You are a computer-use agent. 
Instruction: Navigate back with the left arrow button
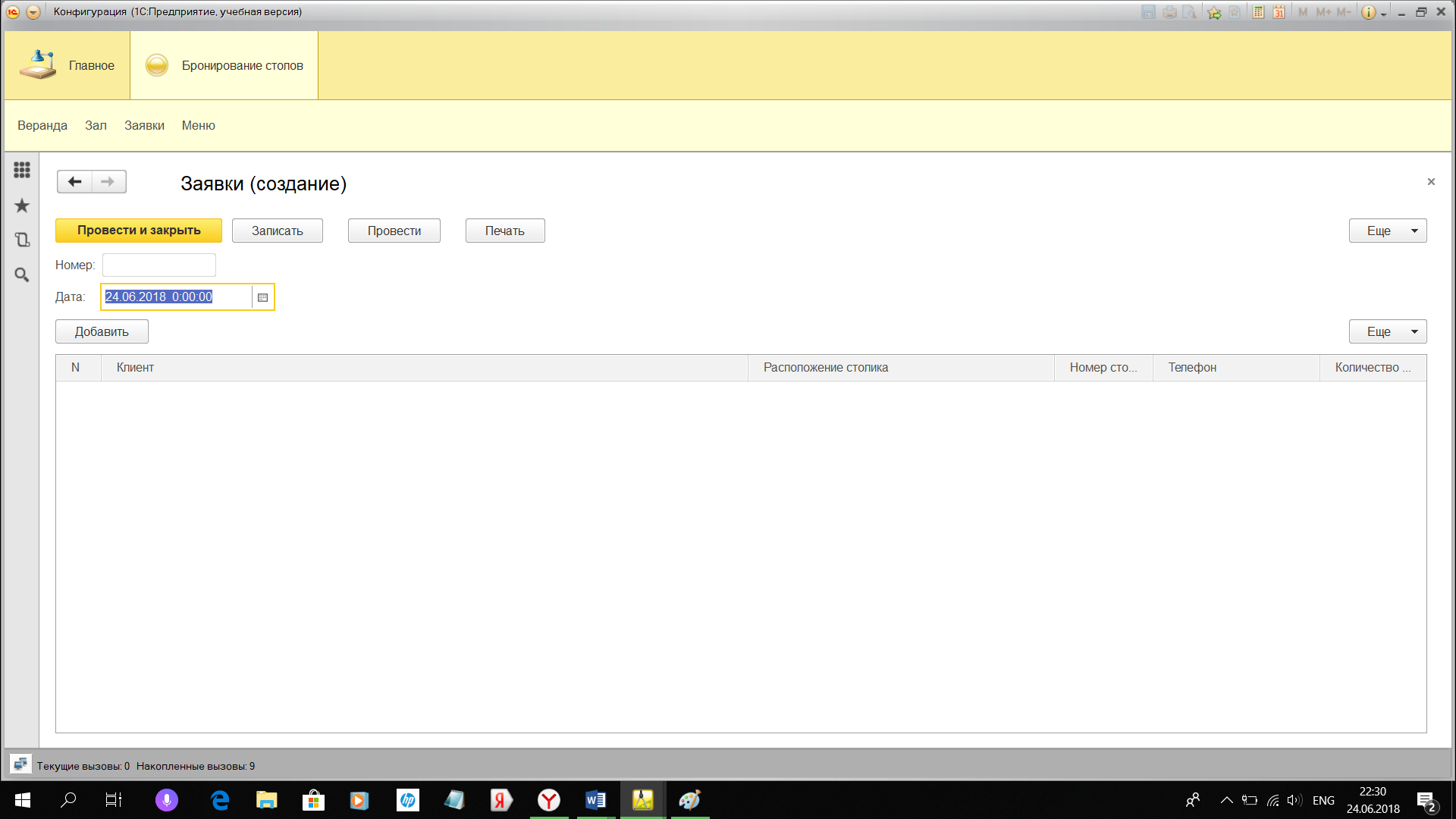tap(74, 182)
